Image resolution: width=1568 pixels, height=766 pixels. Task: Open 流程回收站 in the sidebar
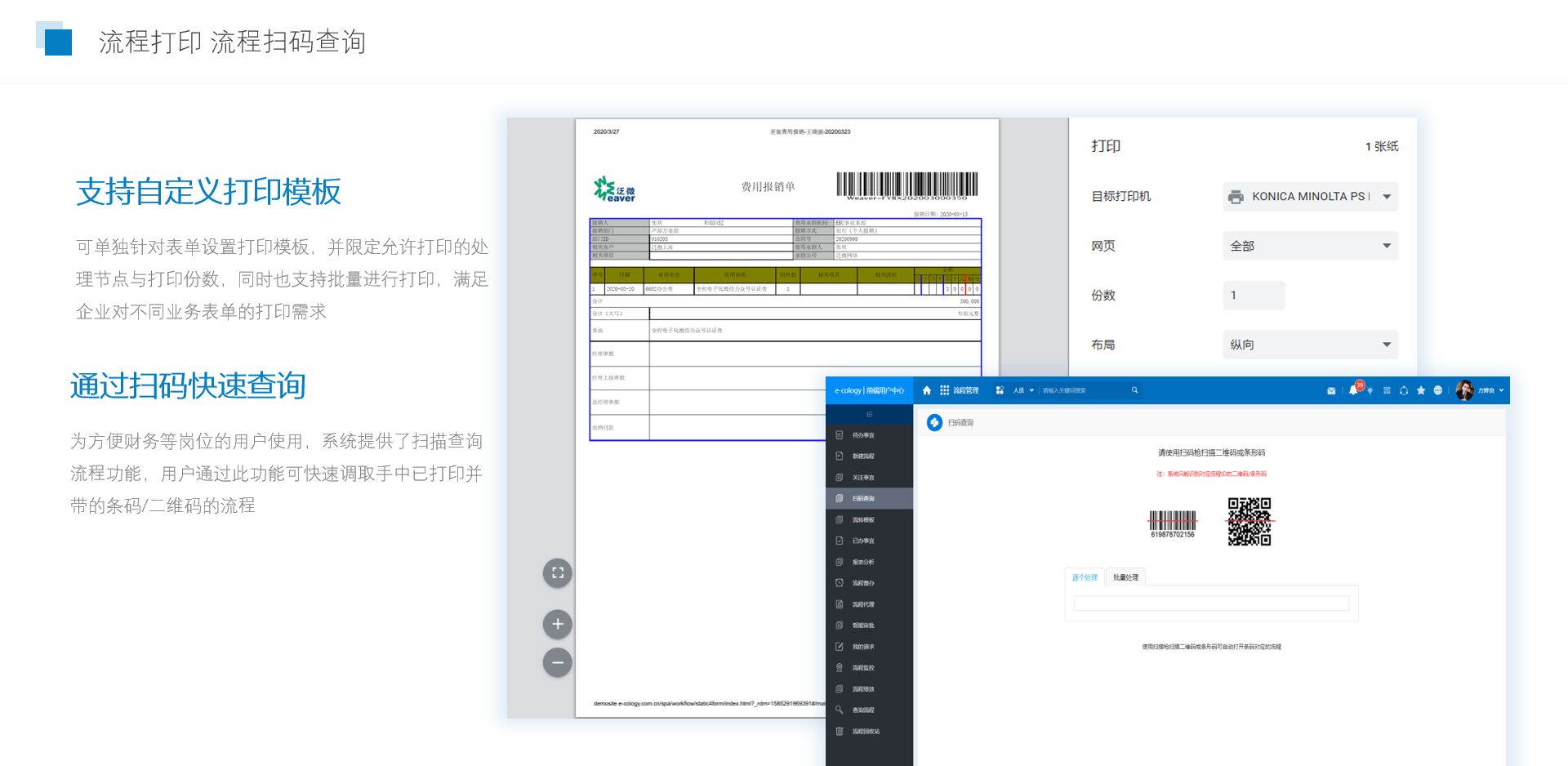click(865, 732)
